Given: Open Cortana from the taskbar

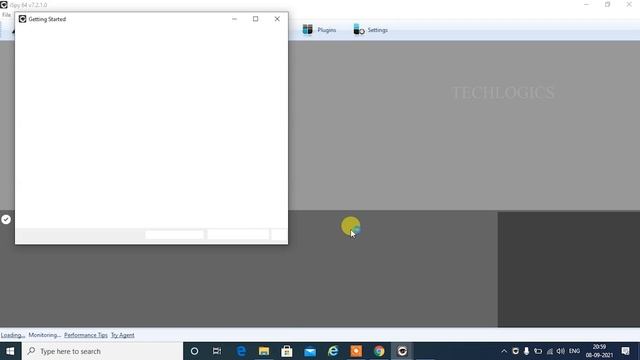Looking at the screenshot, I should [x=194, y=351].
